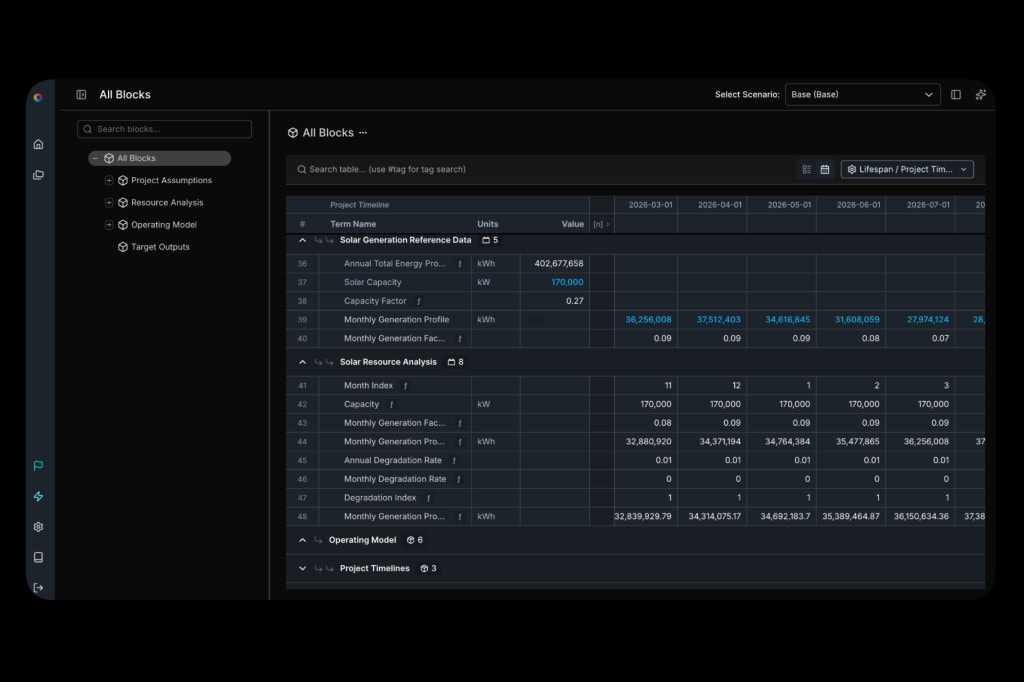
Task: Open the All Blocks ellipsis menu
Action: point(362,132)
